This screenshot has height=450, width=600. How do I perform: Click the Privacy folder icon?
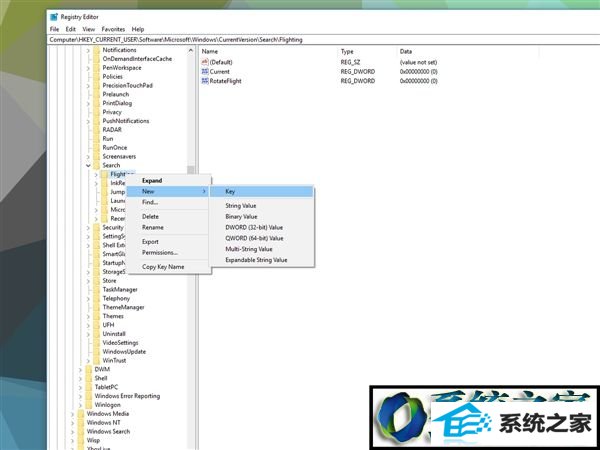96,112
